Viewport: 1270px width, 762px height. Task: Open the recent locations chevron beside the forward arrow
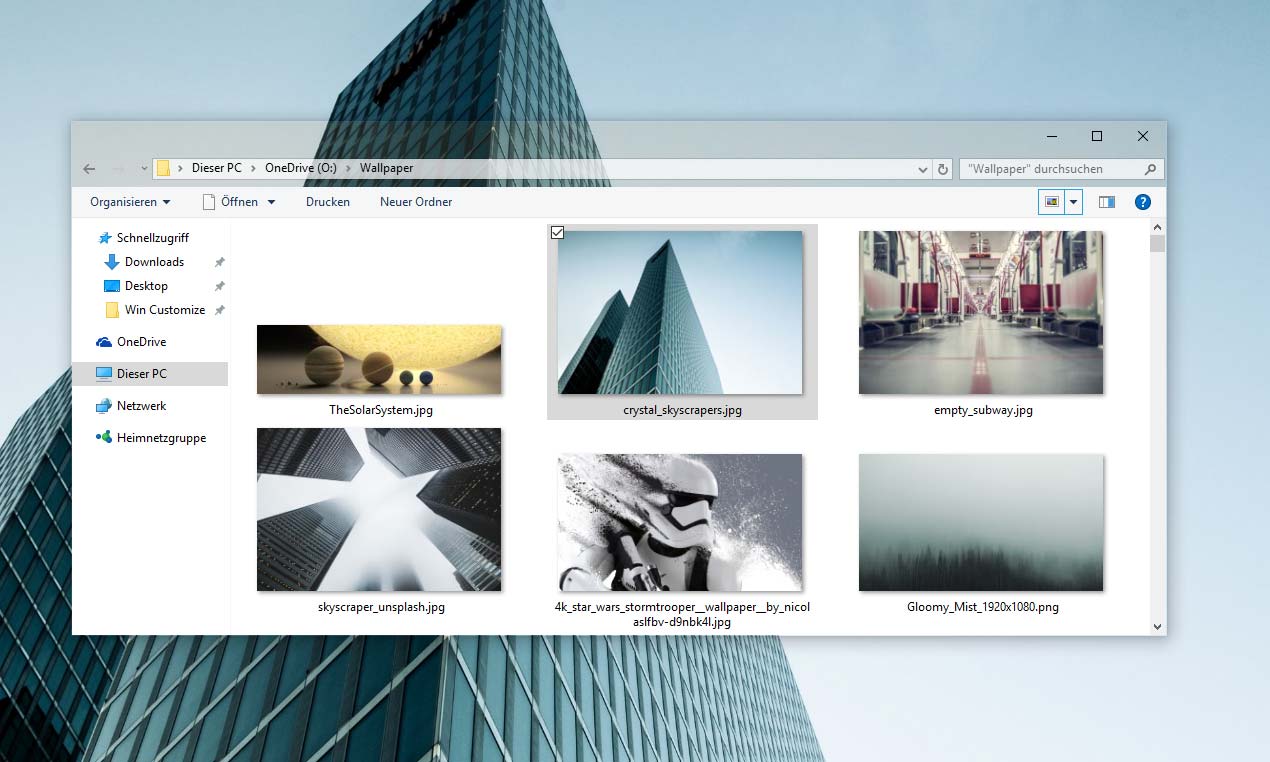(x=143, y=170)
